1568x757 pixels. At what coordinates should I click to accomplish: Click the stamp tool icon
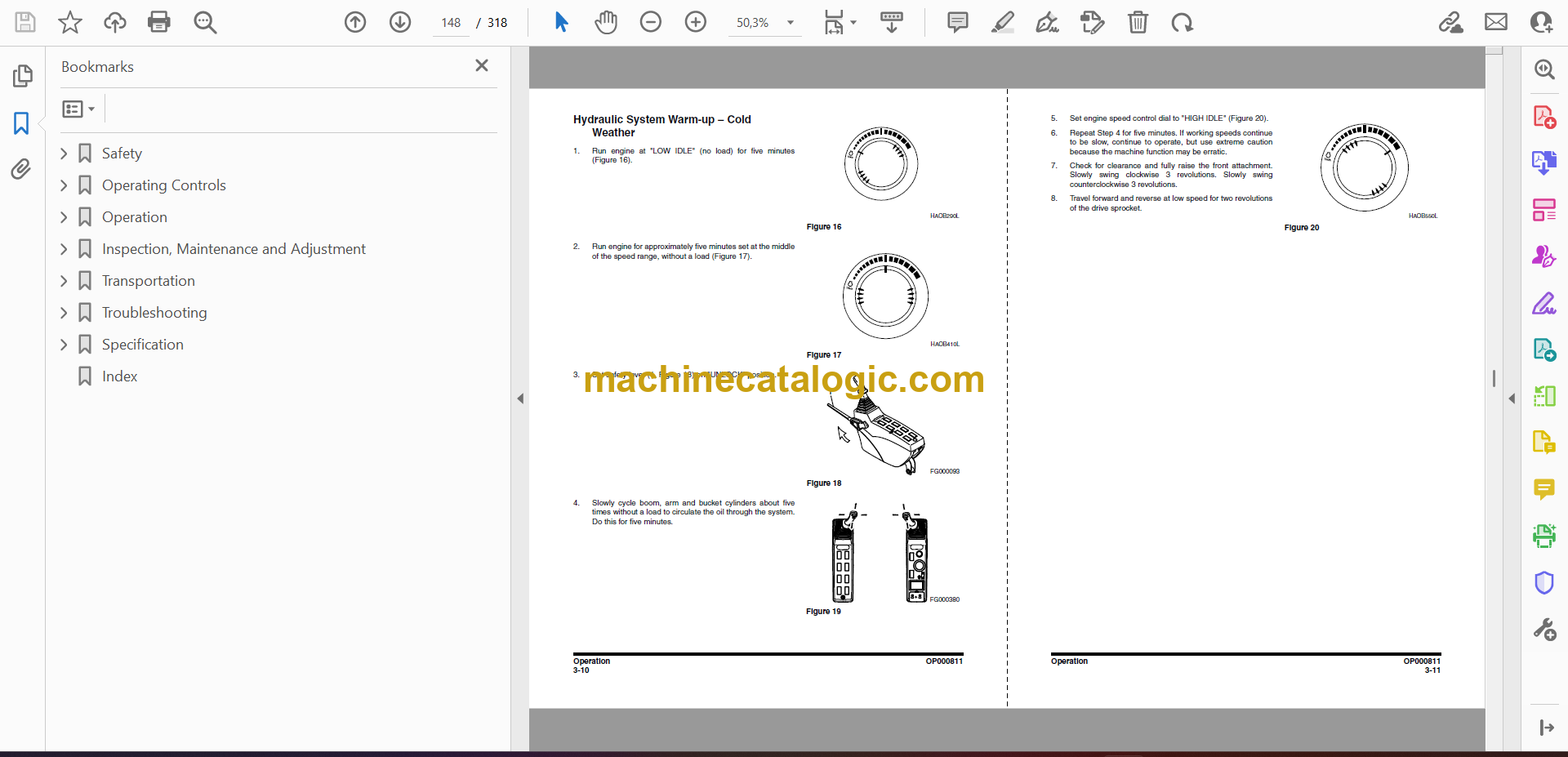coord(1093,22)
